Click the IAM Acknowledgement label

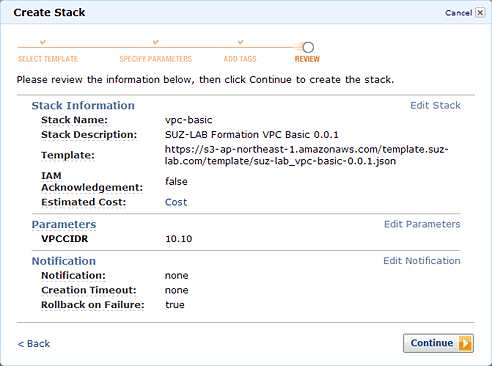[x=92, y=182]
